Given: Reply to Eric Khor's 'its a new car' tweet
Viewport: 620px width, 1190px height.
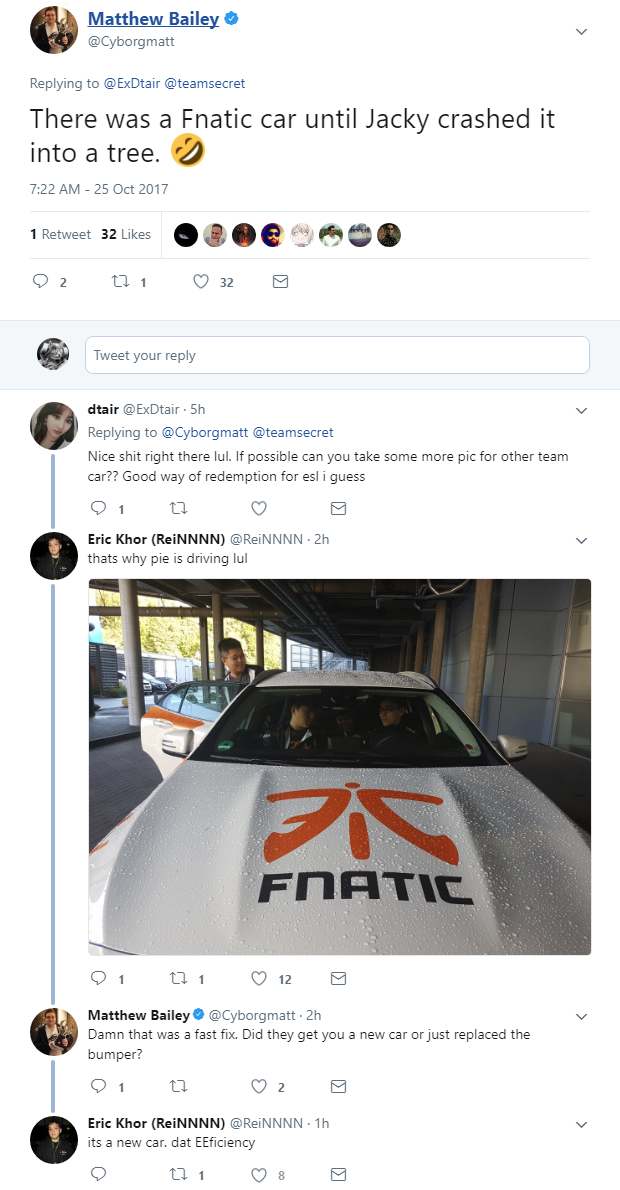Looking at the screenshot, I should pos(97,1175).
